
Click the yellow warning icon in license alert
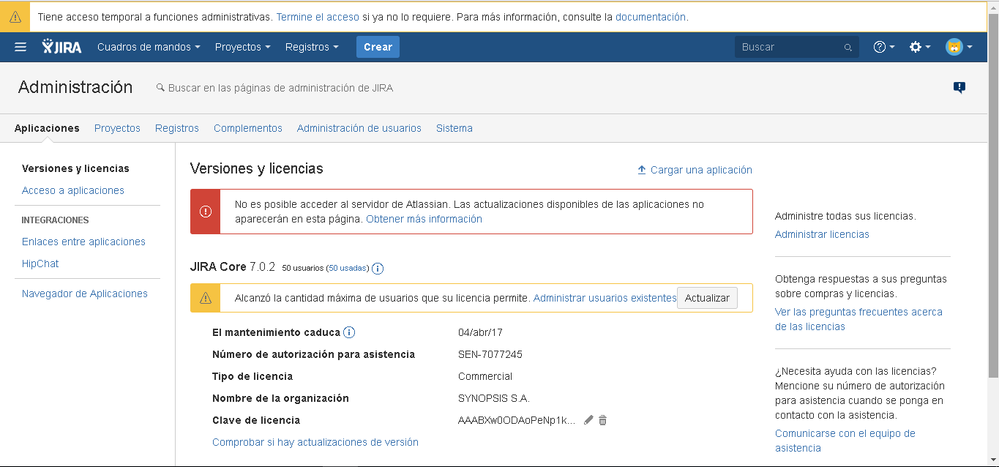point(205,298)
